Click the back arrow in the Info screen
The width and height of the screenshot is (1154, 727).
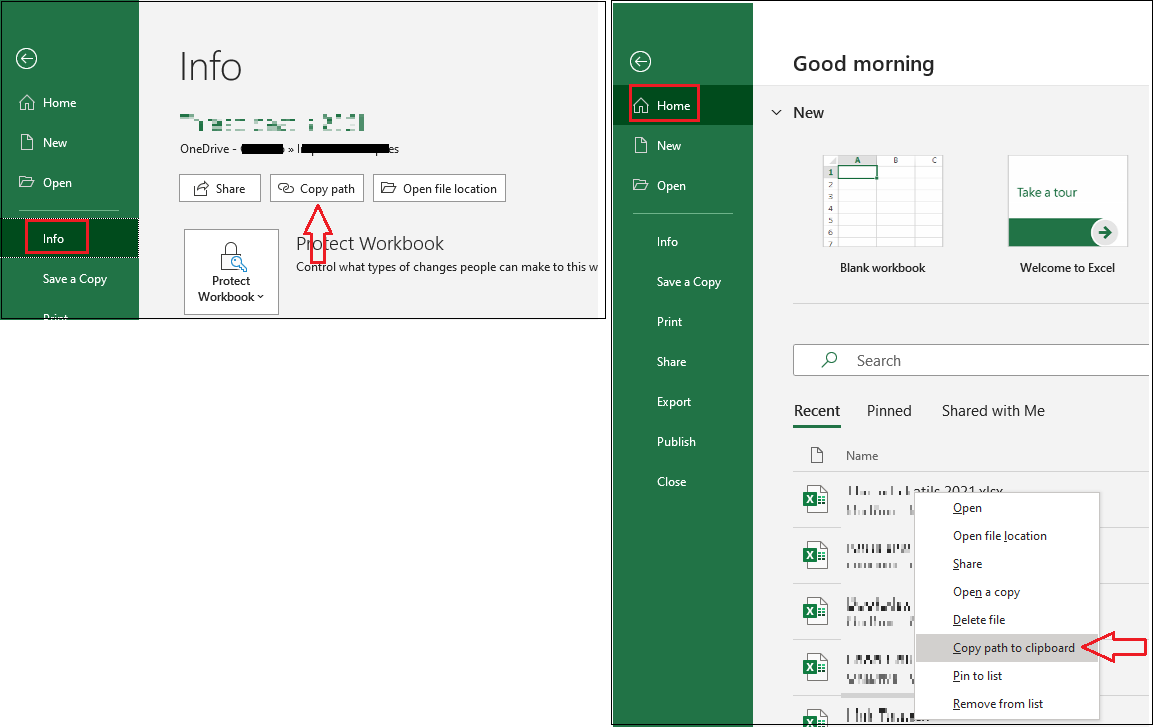point(26,59)
